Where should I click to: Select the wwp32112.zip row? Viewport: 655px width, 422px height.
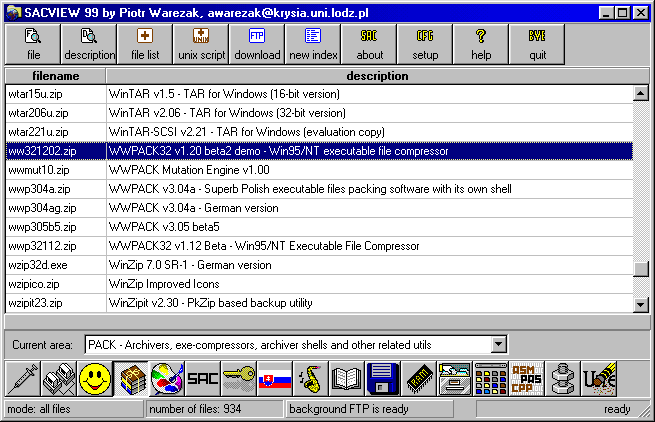pos(320,246)
